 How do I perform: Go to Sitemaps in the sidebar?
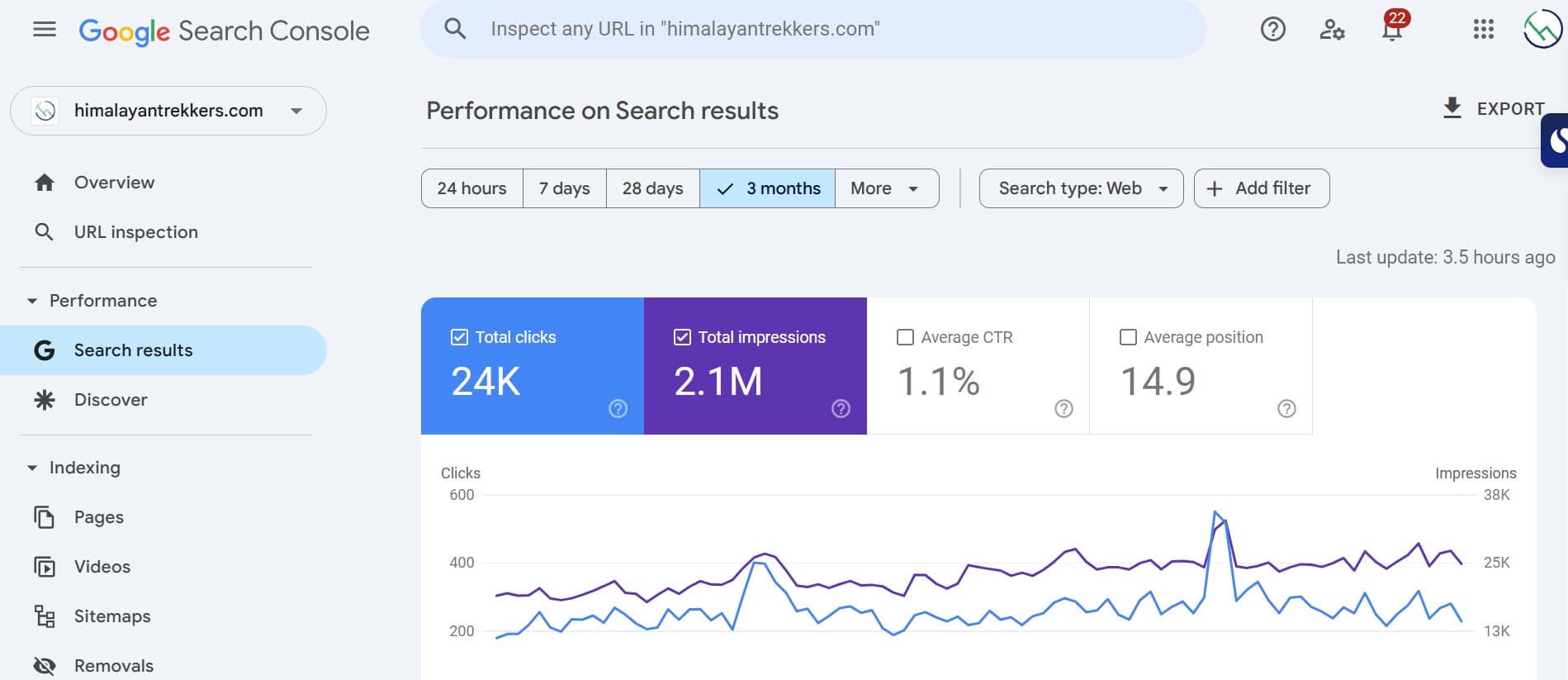pyautogui.click(x=112, y=616)
